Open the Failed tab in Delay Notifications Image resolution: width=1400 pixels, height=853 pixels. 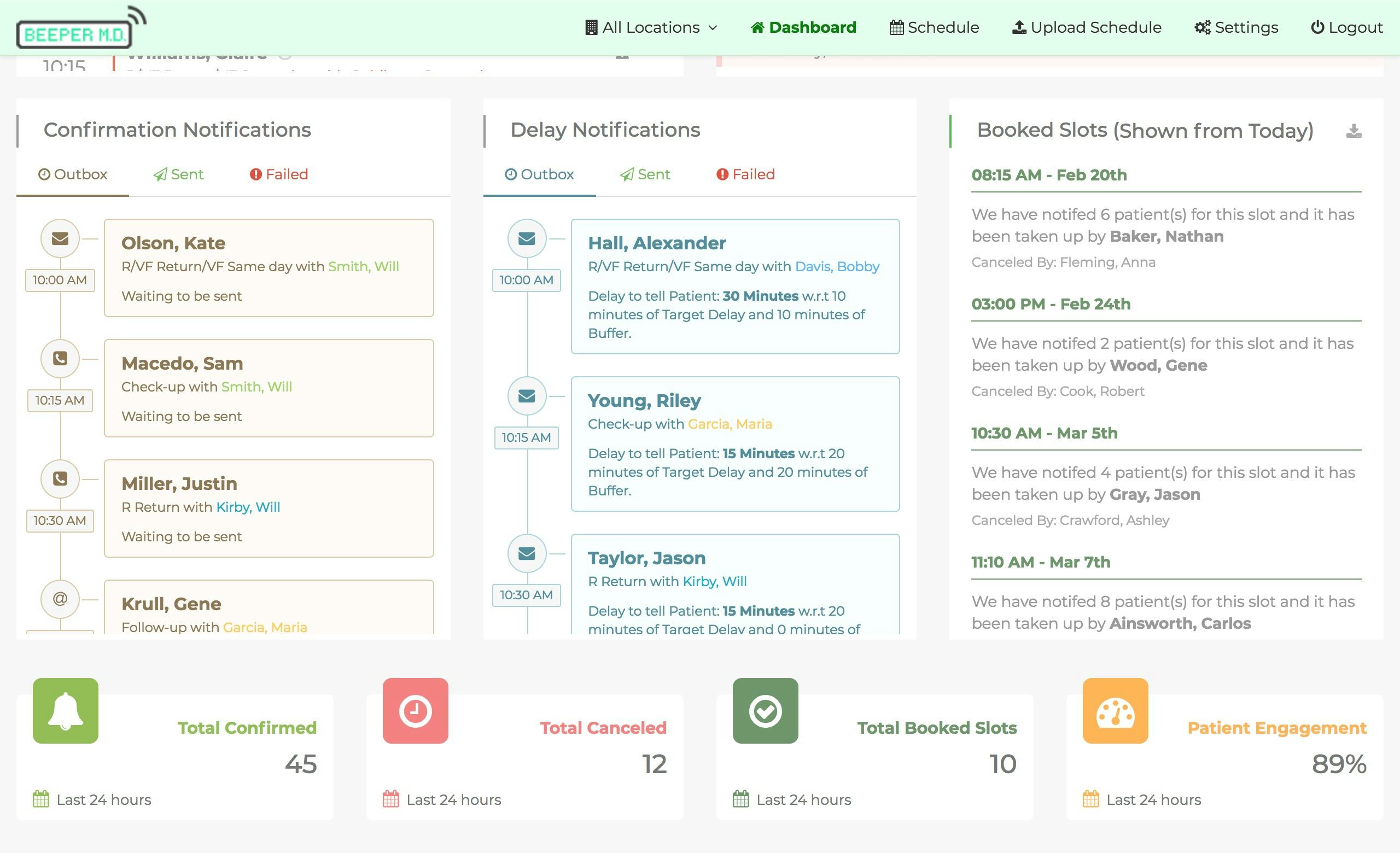[745, 174]
